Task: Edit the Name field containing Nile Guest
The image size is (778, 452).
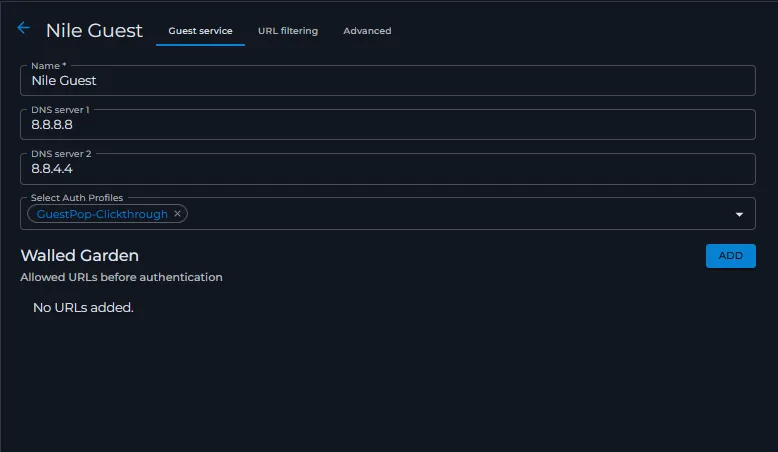Action: pyautogui.click(x=388, y=80)
